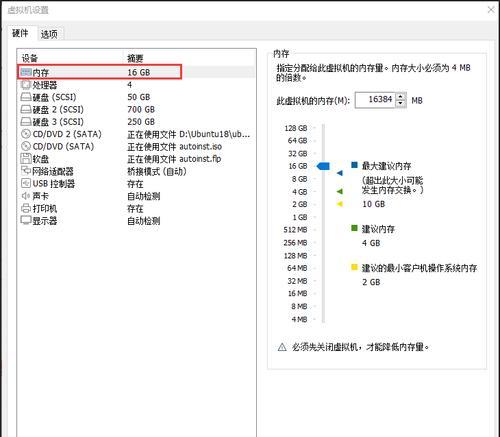Click the 硬盘 (SCSI) 50 GB disk icon
Image resolution: width=500 pixels, height=437 pixels.
(26, 97)
